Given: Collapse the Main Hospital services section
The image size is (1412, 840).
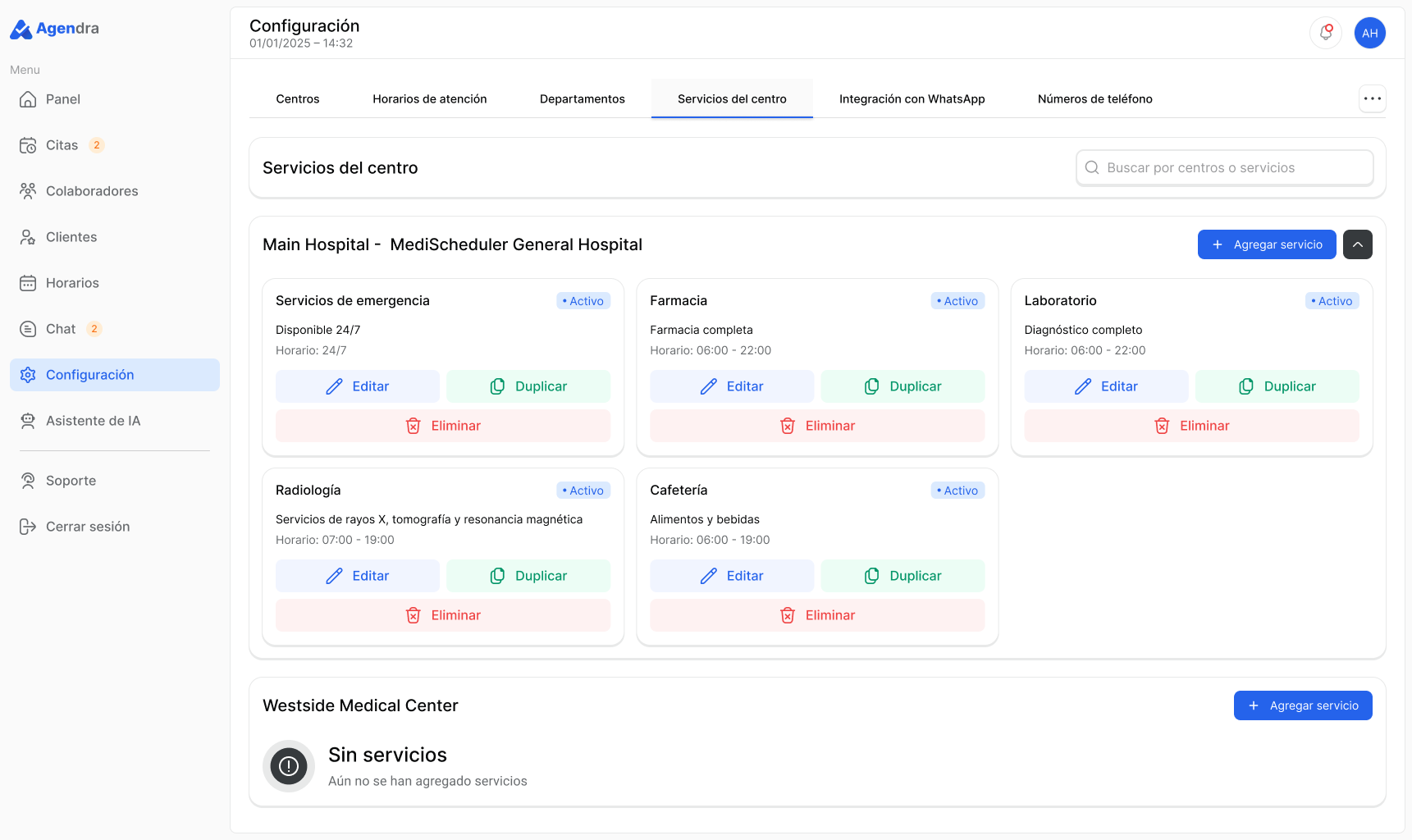Looking at the screenshot, I should (x=1357, y=244).
